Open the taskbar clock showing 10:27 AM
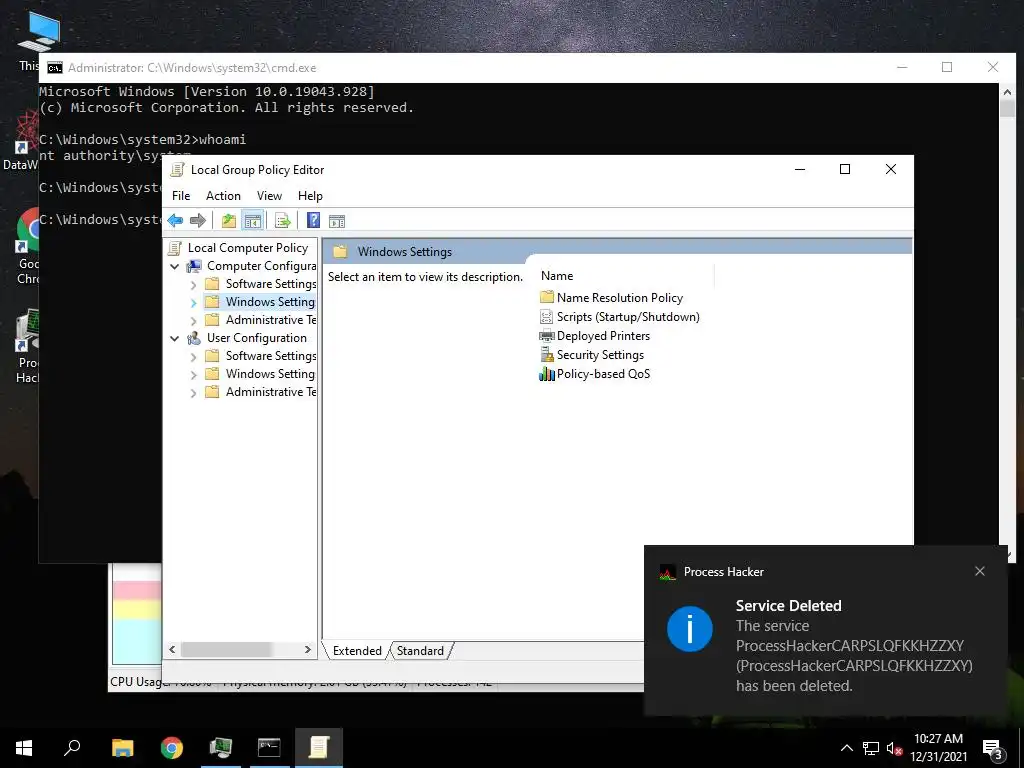The height and width of the screenshot is (768, 1024). (938, 748)
